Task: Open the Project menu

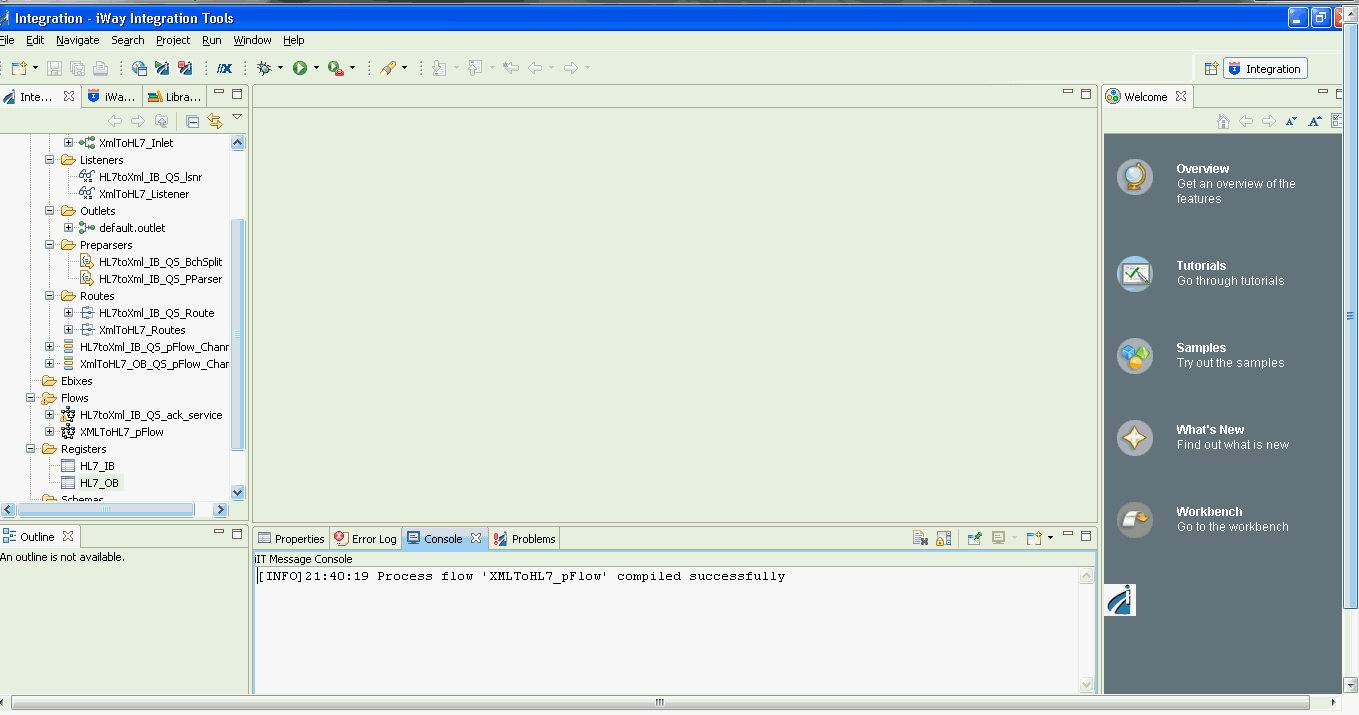Action: pyautogui.click(x=172, y=40)
